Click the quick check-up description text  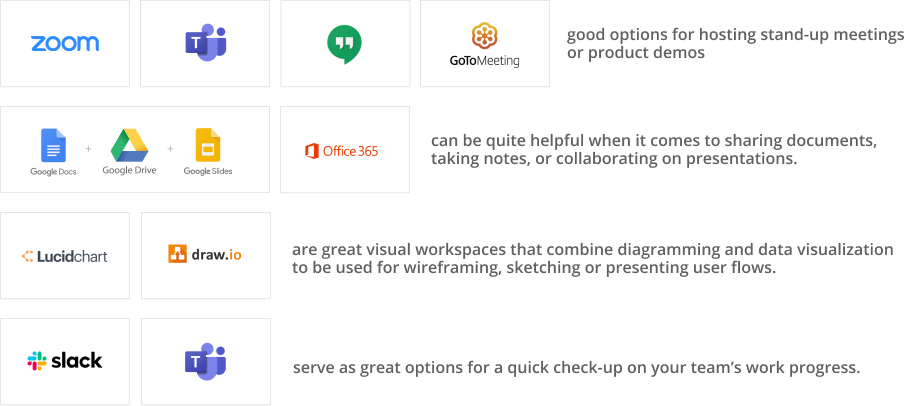click(x=577, y=368)
